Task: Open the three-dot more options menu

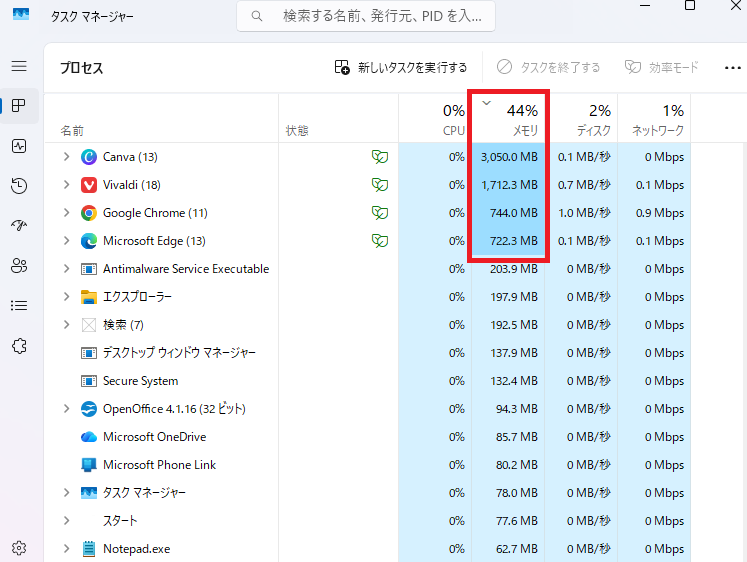Action: pyautogui.click(x=731, y=67)
